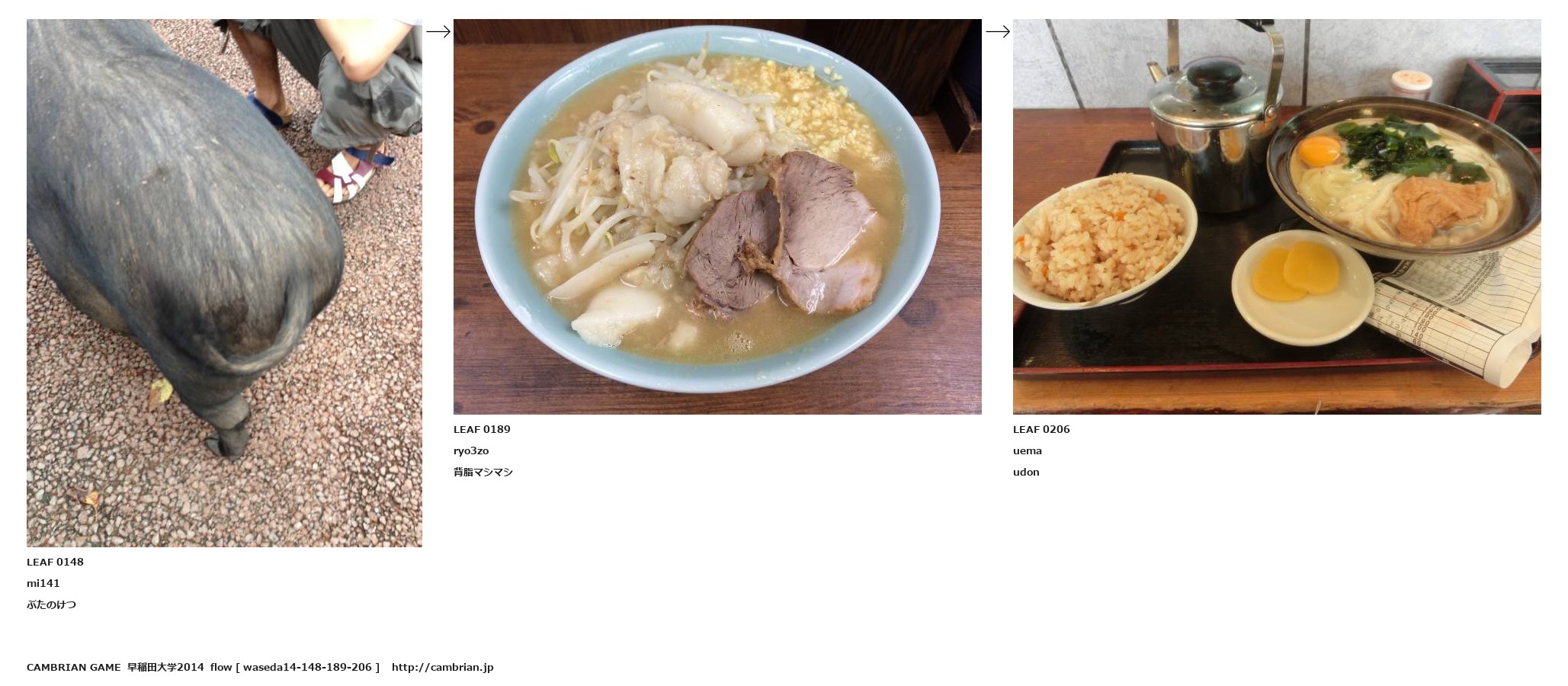Click the LEAF 0148 label
This screenshot has height=686, width=1568.
55,562
